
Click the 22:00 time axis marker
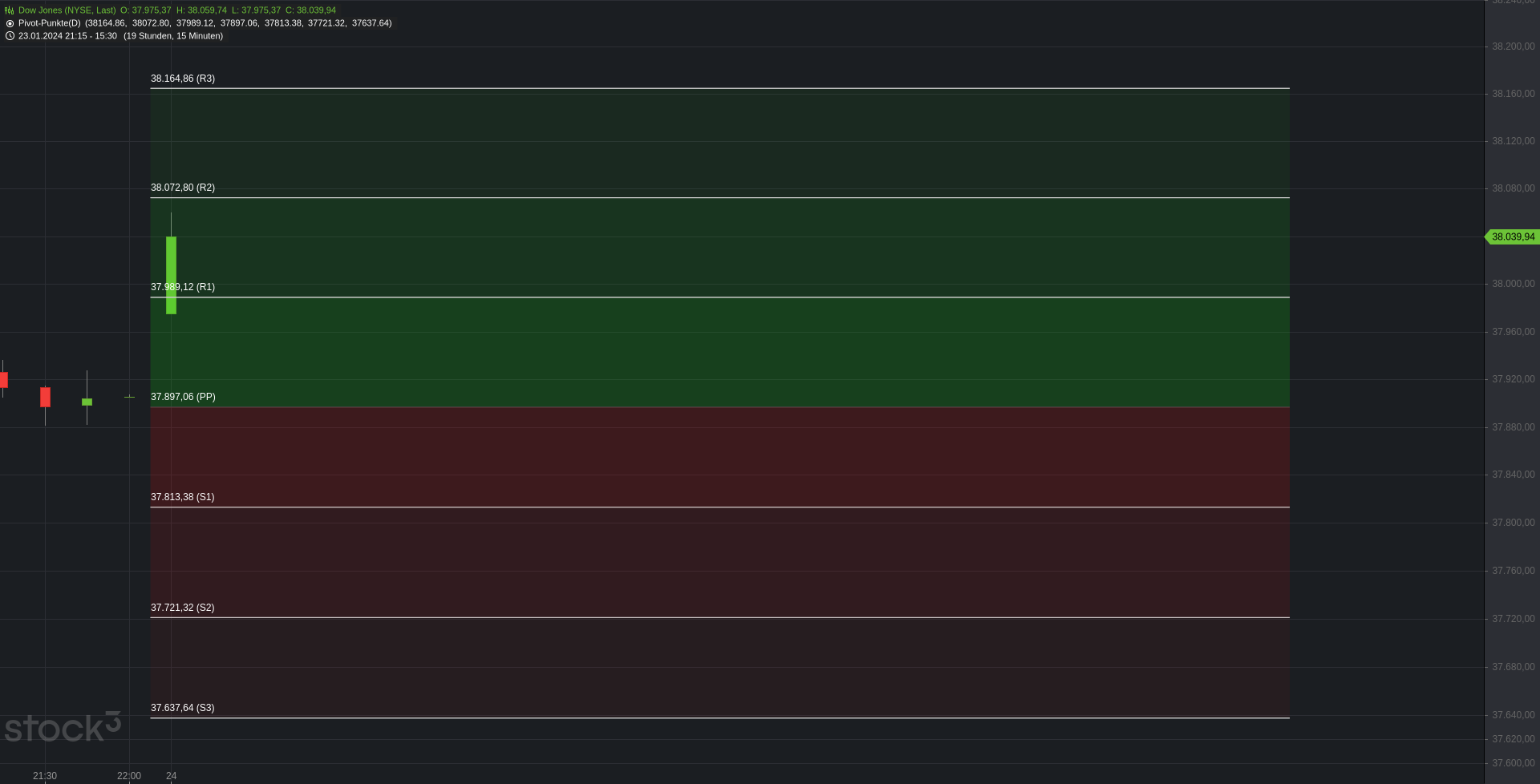pos(129,776)
